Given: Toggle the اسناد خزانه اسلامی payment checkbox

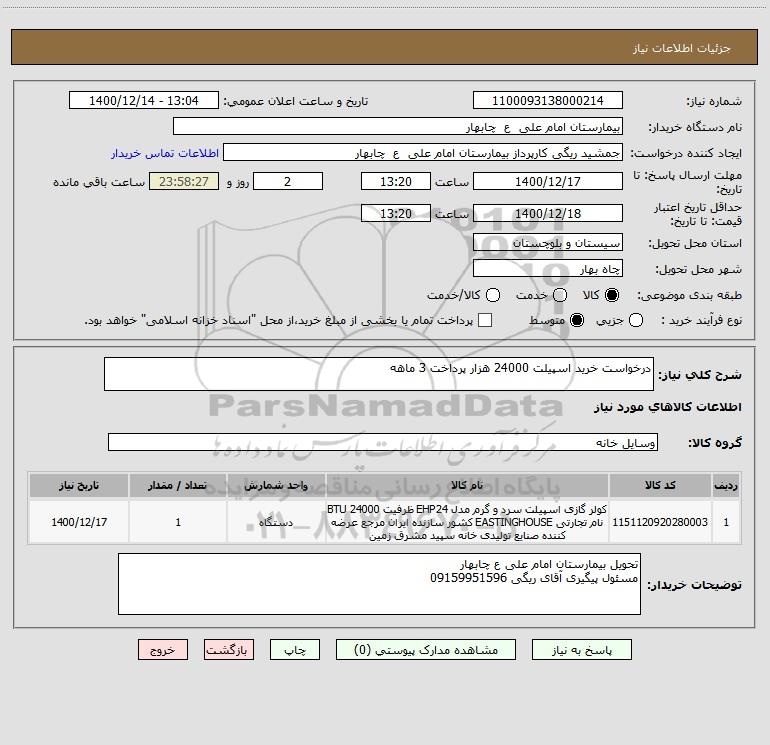Looking at the screenshot, I should pyautogui.click(x=485, y=320).
